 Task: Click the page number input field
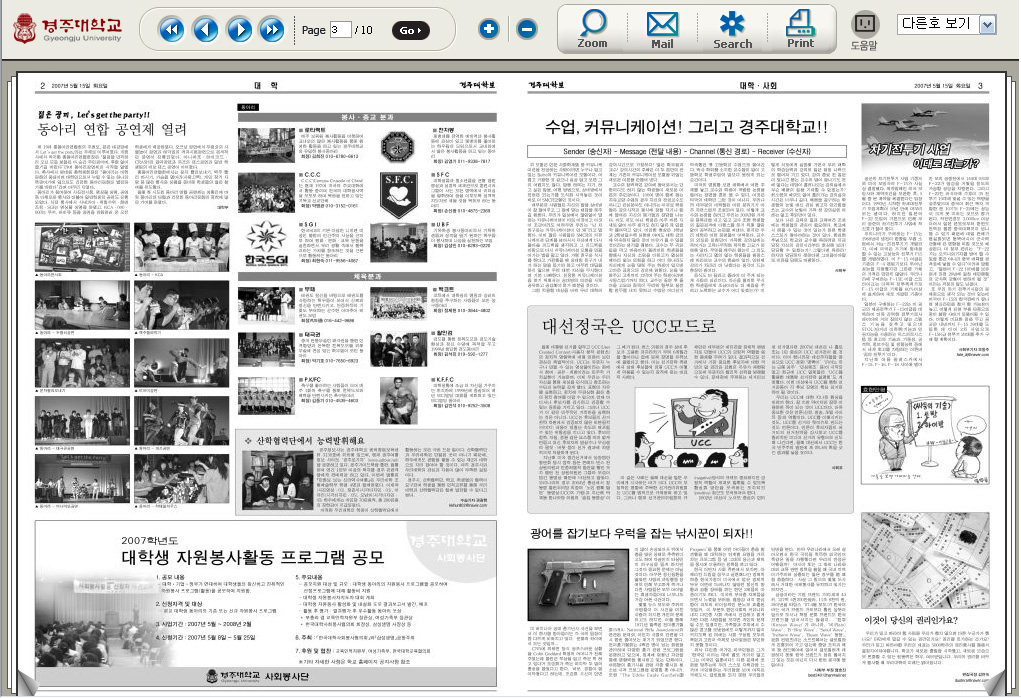(x=341, y=30)
